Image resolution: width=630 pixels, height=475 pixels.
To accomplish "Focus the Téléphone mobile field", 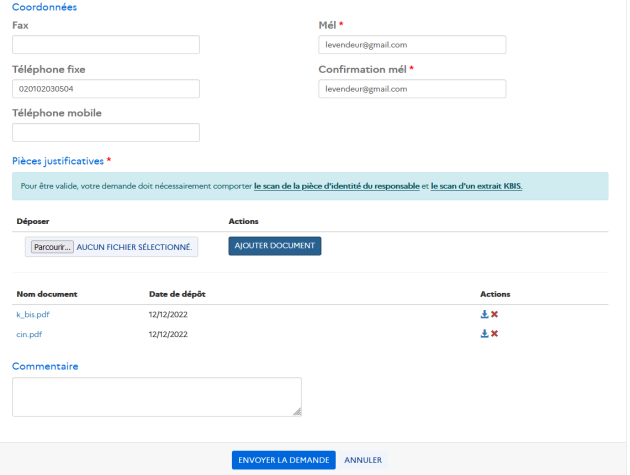I will coord(106,133).
